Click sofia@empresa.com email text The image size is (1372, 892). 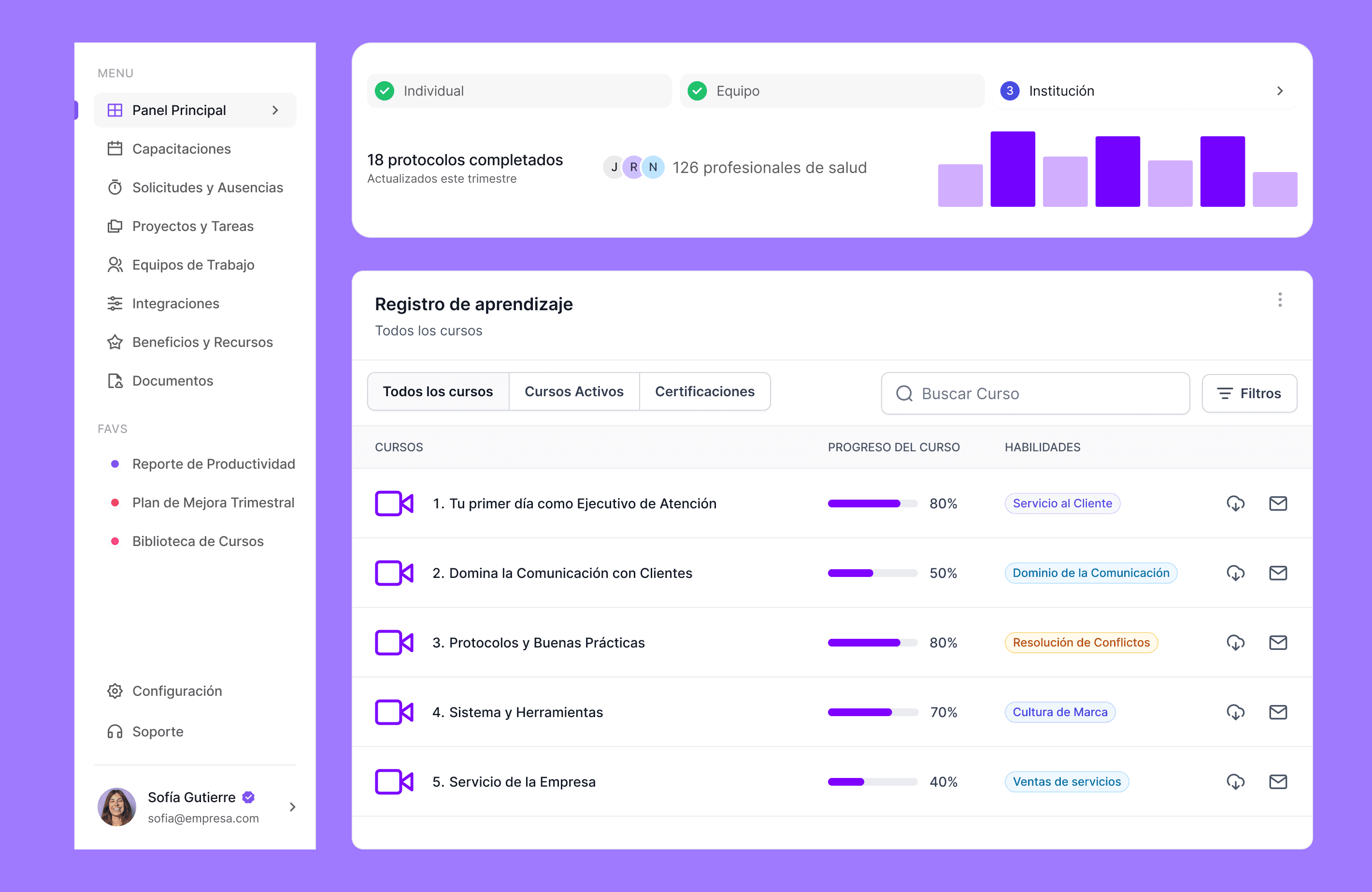[x=203, y=818]
